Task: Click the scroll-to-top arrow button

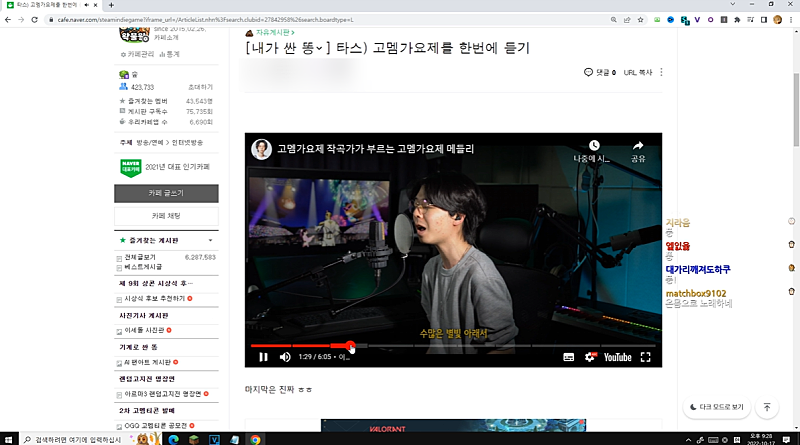Action: tap(766, 407)
